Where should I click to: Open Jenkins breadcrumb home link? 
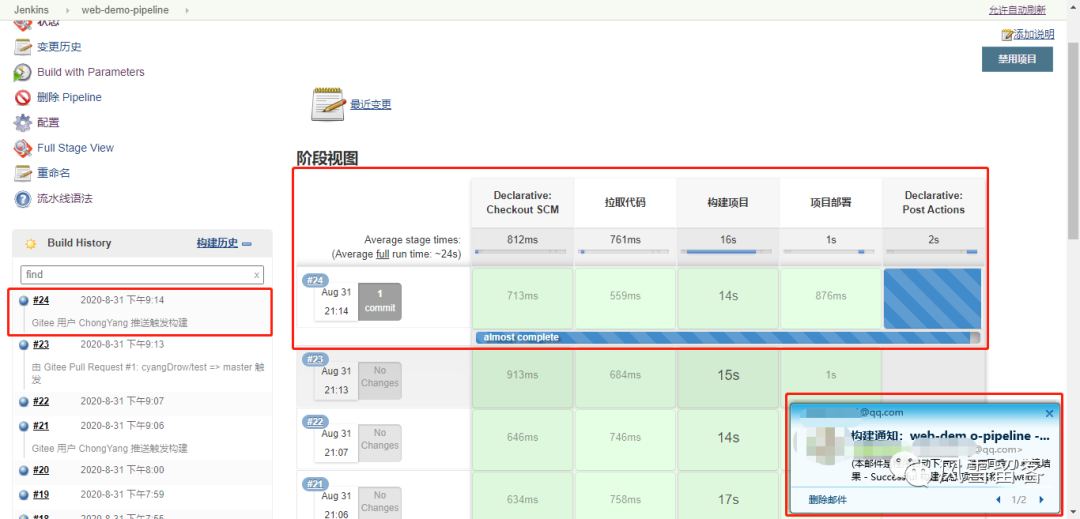(x=31, y=10)
